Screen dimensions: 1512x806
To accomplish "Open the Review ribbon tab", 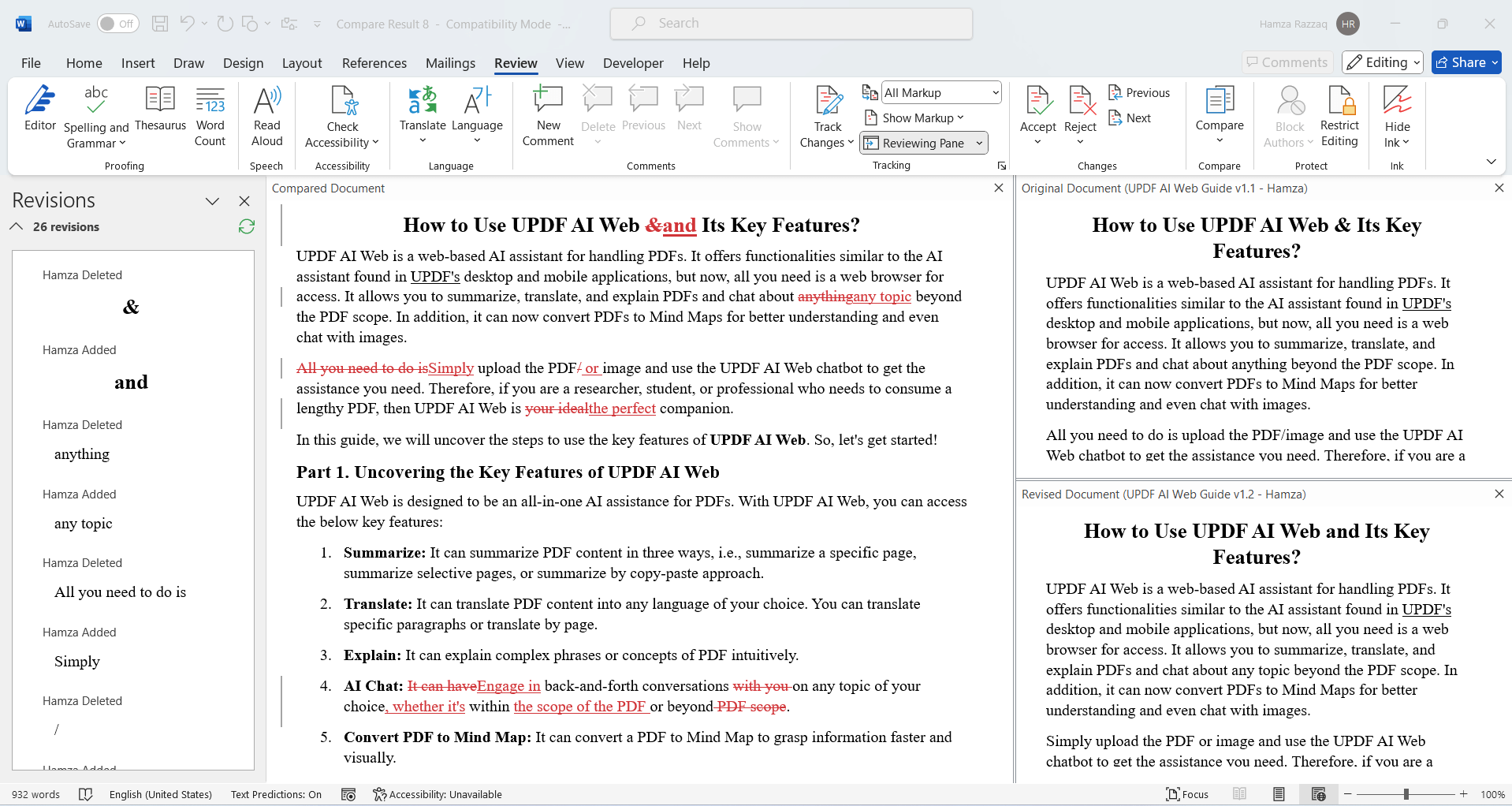I will point(516,63).
